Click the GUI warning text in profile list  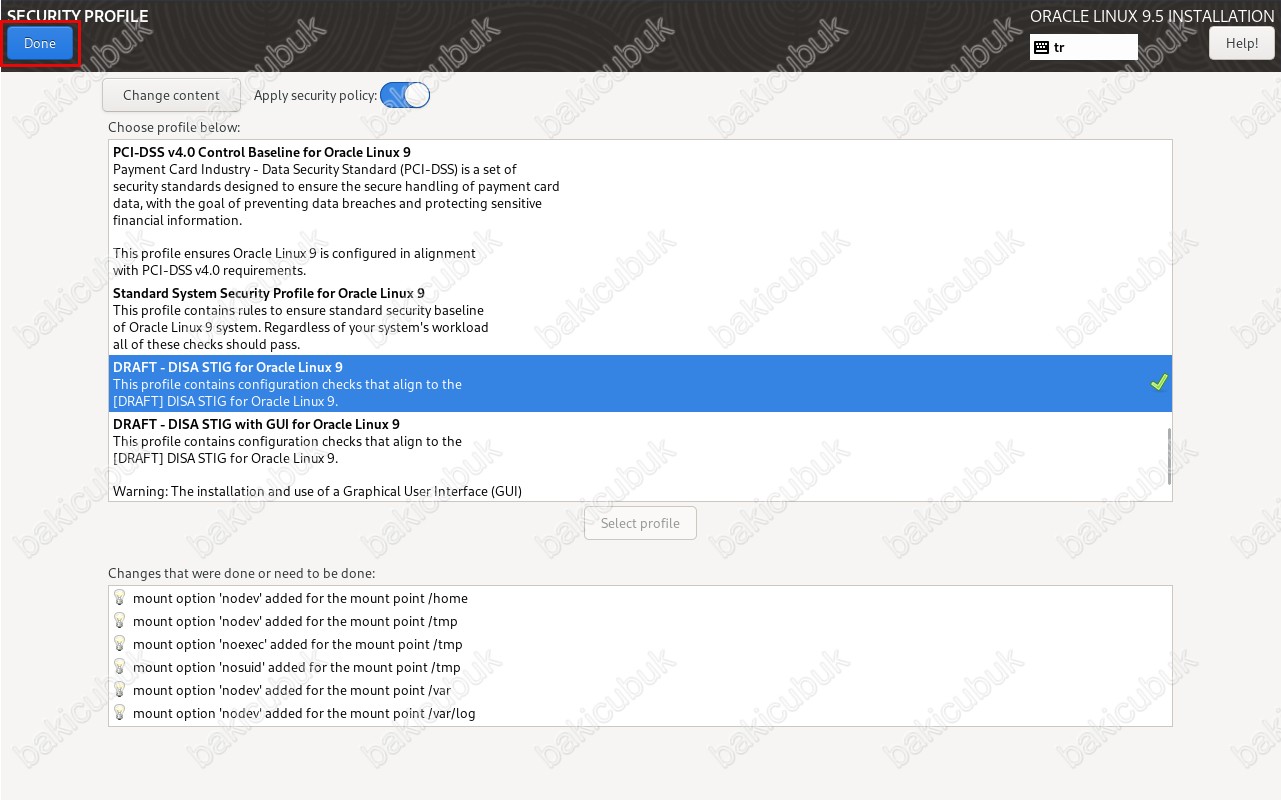point(317,491)
